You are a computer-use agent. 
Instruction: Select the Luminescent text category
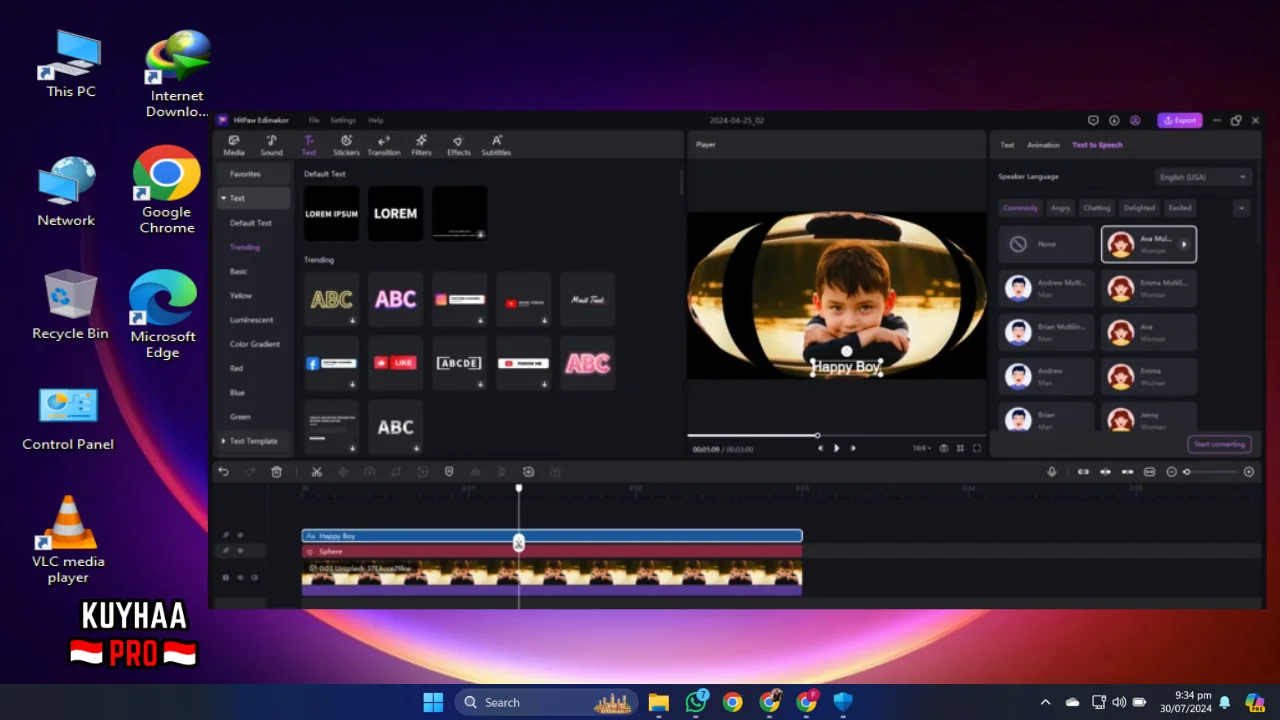[x=251, y=320]
